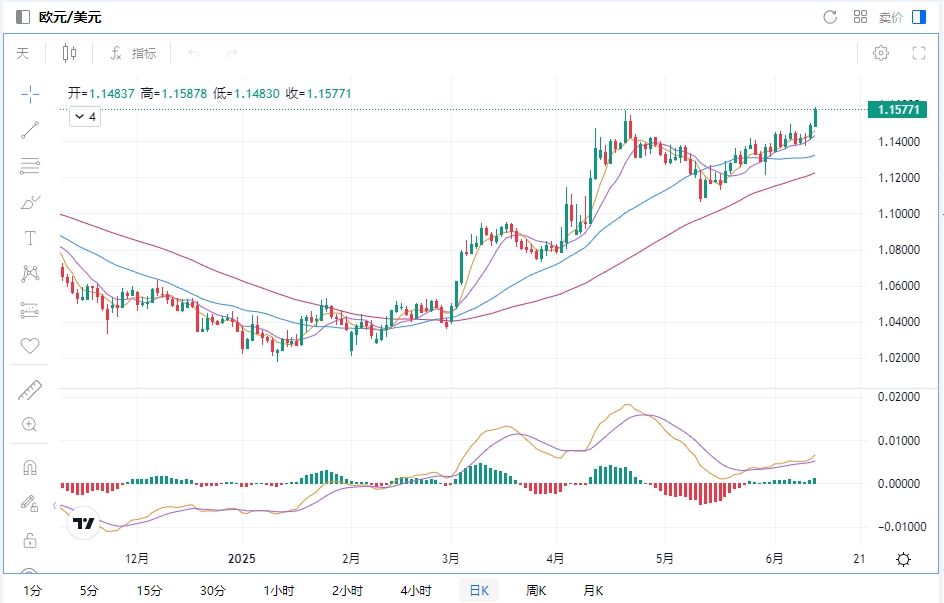The height and width of the screenshot is (603, 944).
Task: Open the 天 time interval dropdown
Action: coord(23,53)
